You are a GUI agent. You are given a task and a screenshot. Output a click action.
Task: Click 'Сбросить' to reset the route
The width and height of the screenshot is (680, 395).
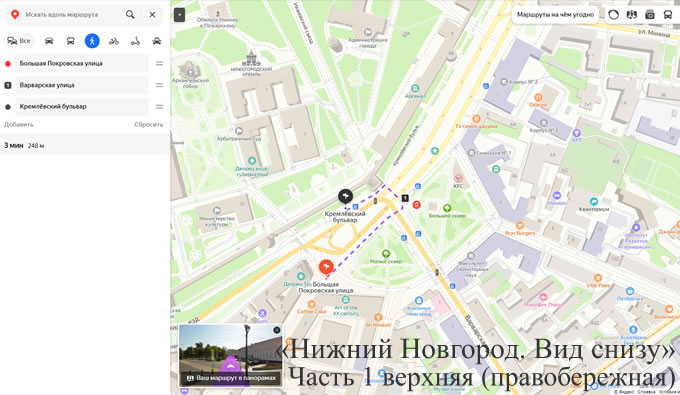tap(149, 124)
